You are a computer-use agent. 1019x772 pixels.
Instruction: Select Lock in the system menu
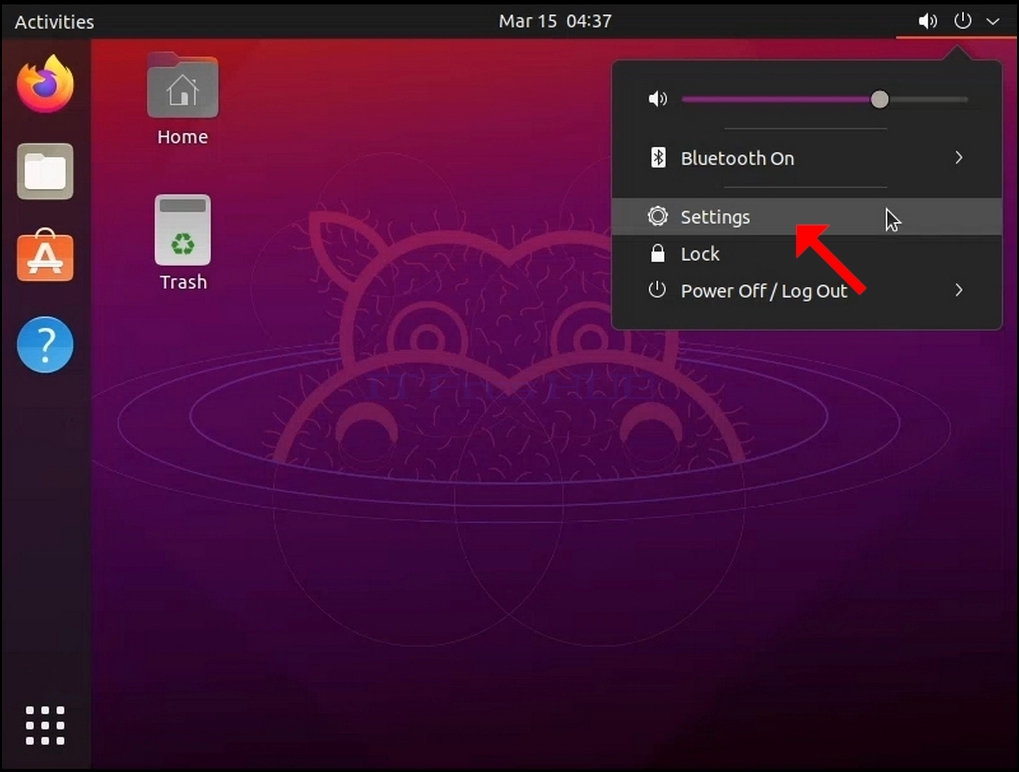[806, 253]
